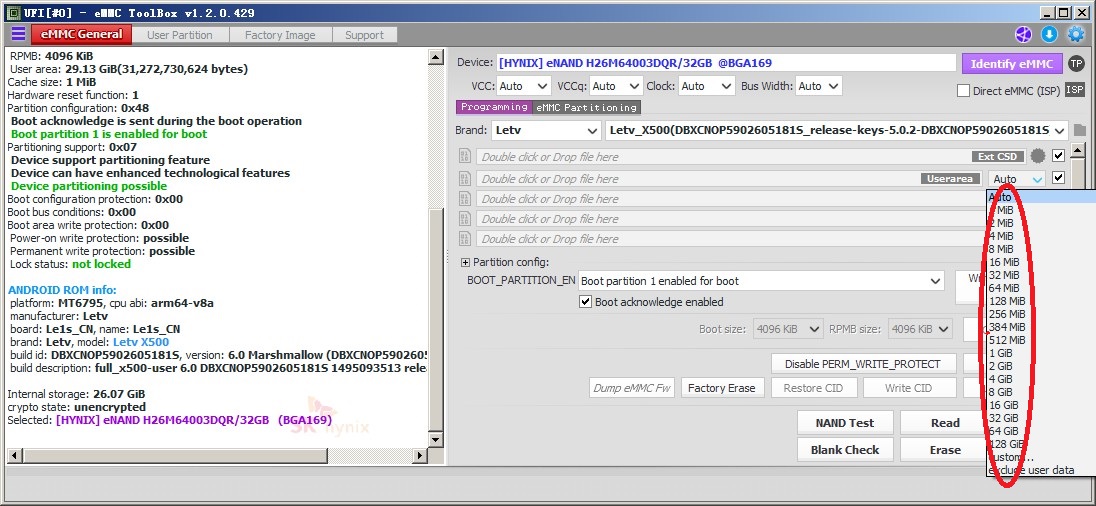Switch to Factory Image tab

click(x=280, y=35)
